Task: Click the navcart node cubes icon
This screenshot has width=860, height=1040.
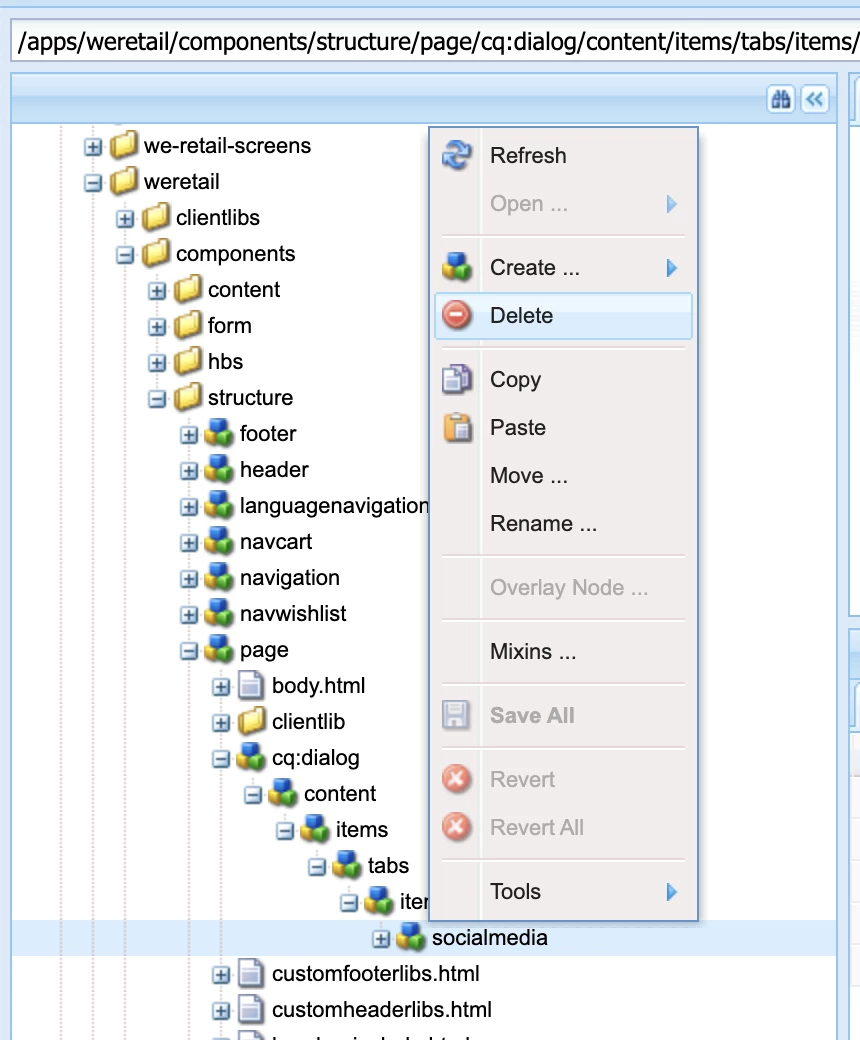Action: click(219, 541)
